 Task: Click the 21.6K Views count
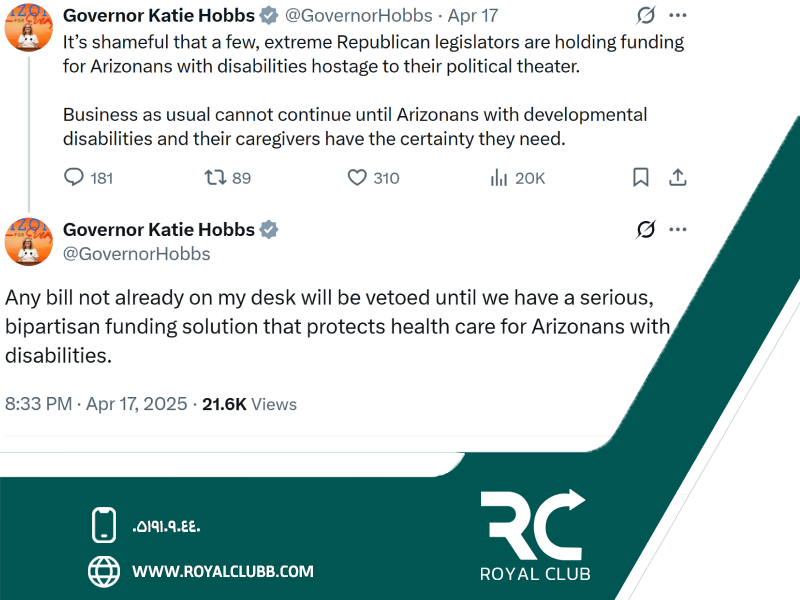(x=249, y=404)
